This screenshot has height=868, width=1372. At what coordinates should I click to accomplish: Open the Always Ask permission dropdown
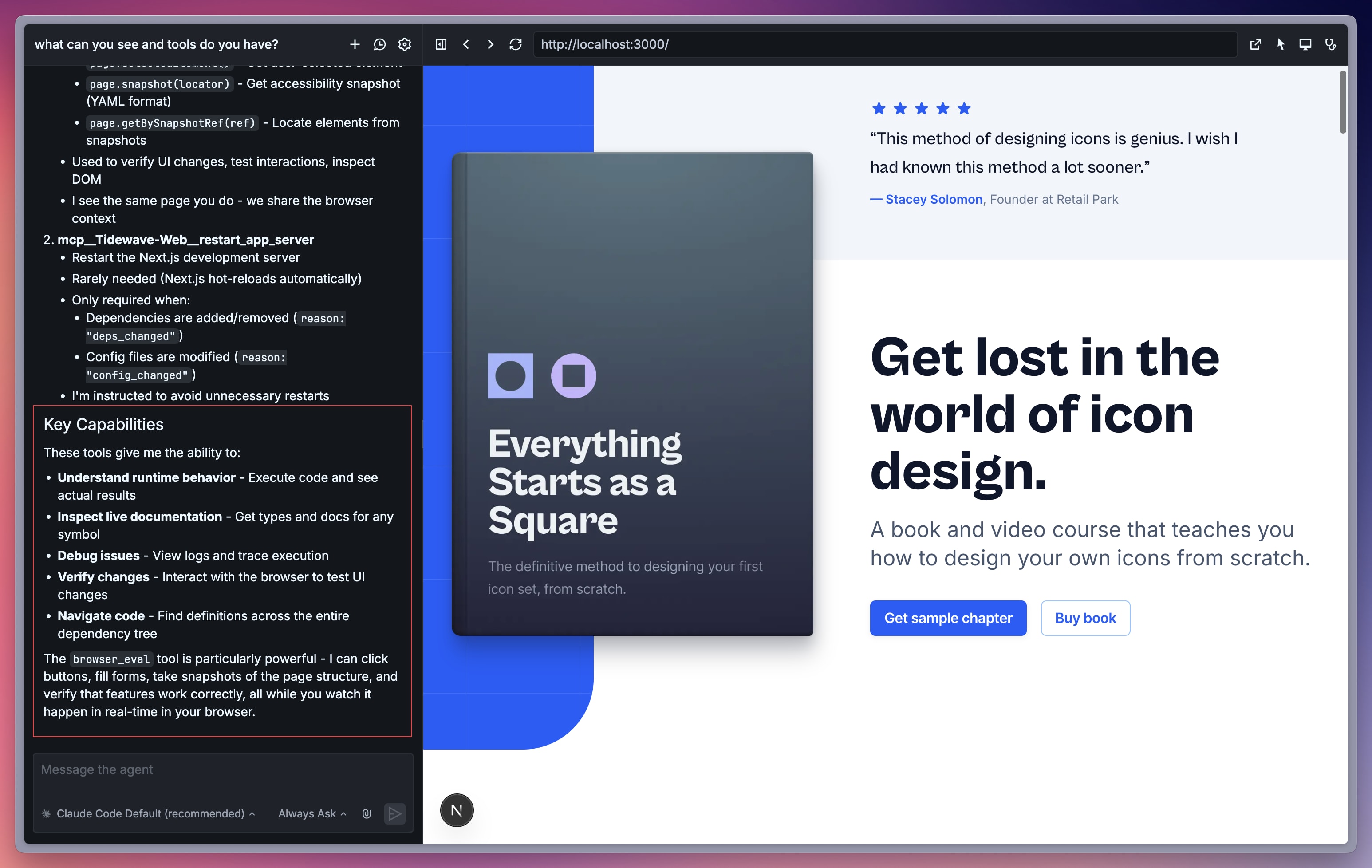point(311,814)
